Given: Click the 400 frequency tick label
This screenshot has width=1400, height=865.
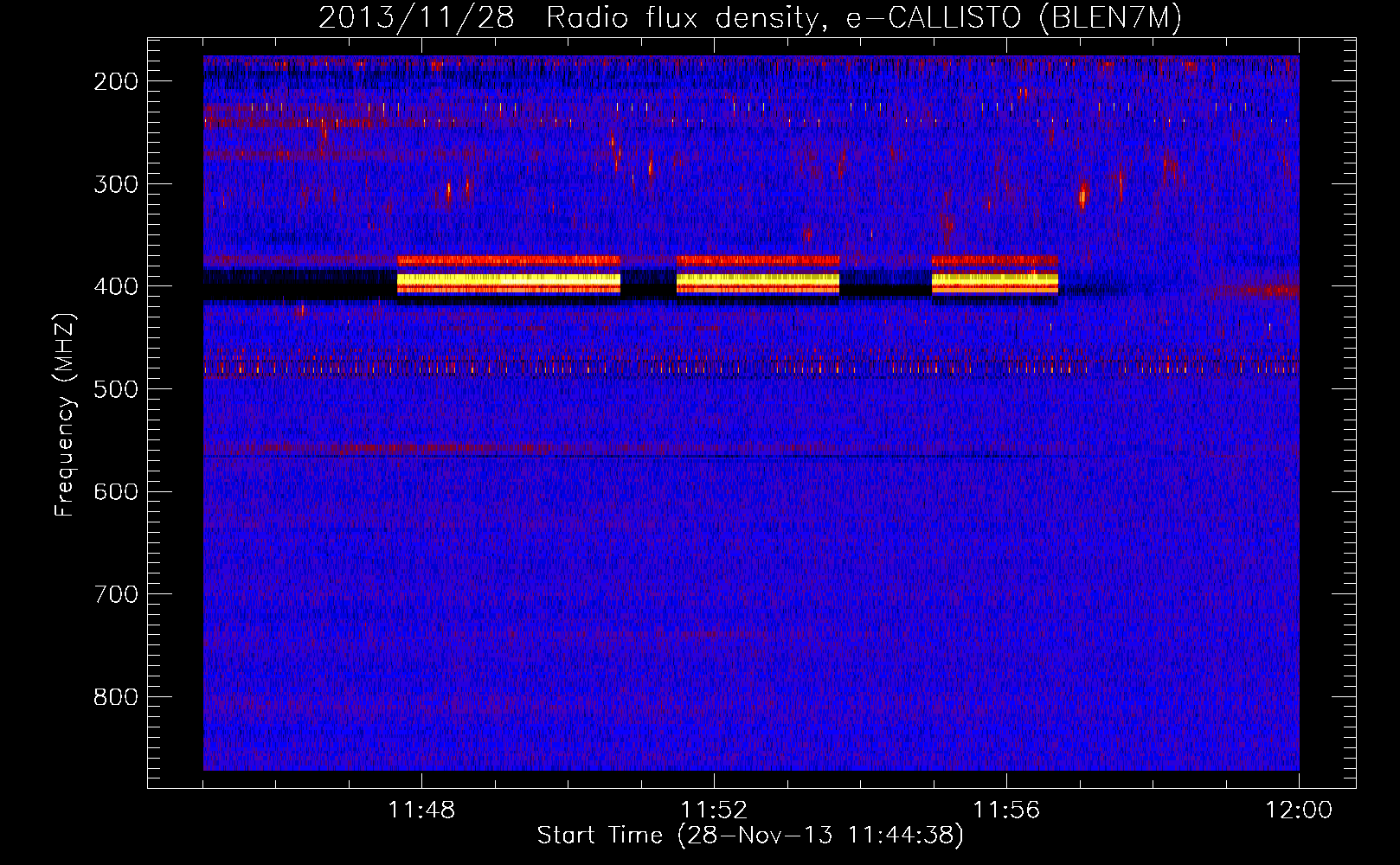Looking at the screenshot, I should coord(115,286).
